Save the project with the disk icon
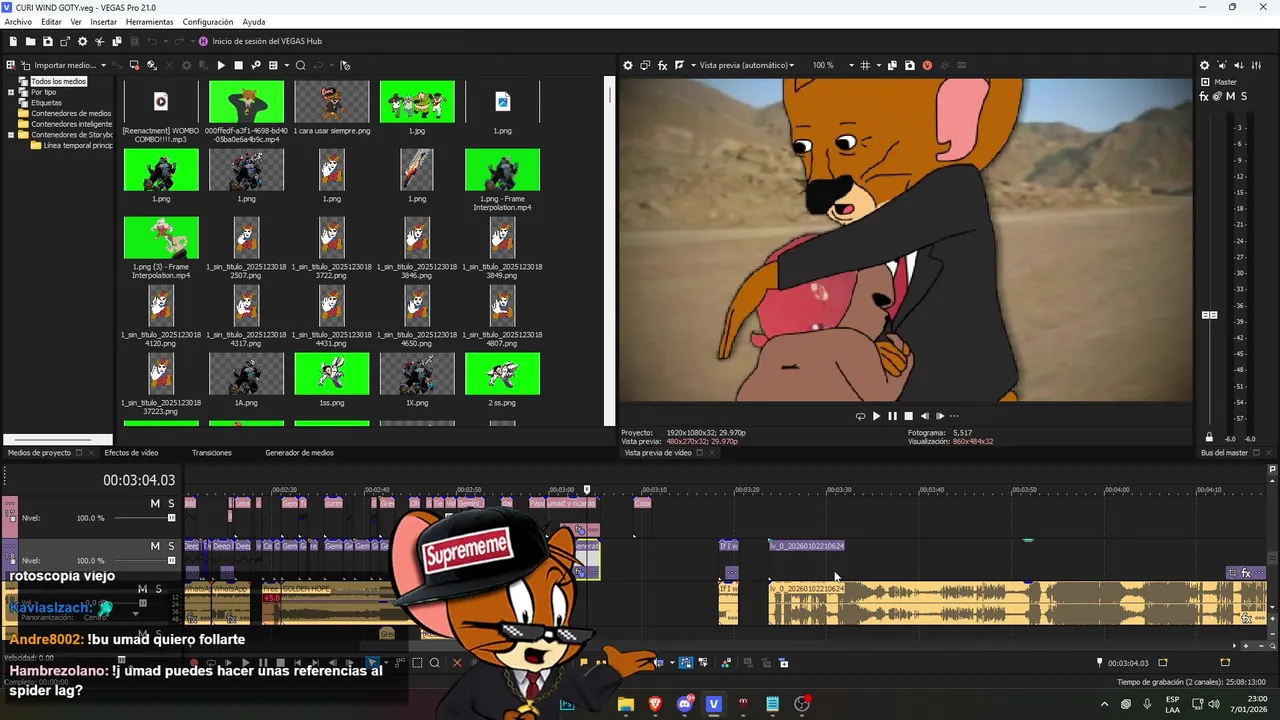This screenshot has width=1280, height=720. coord(47,41)
